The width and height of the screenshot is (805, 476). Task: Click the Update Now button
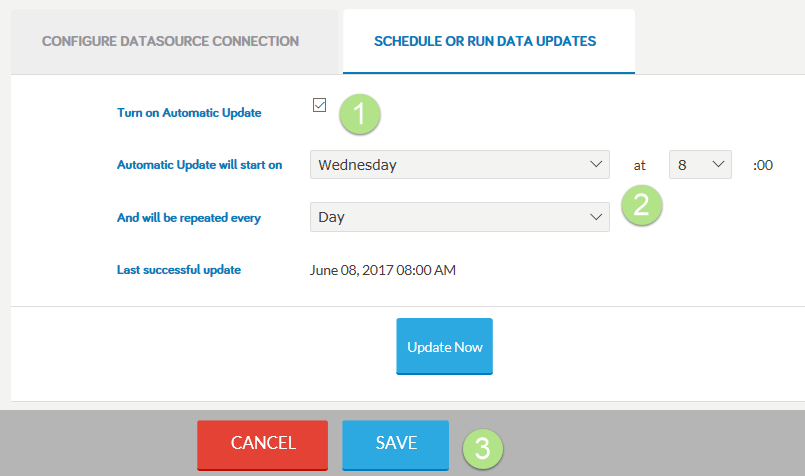(x=445, y=347)
